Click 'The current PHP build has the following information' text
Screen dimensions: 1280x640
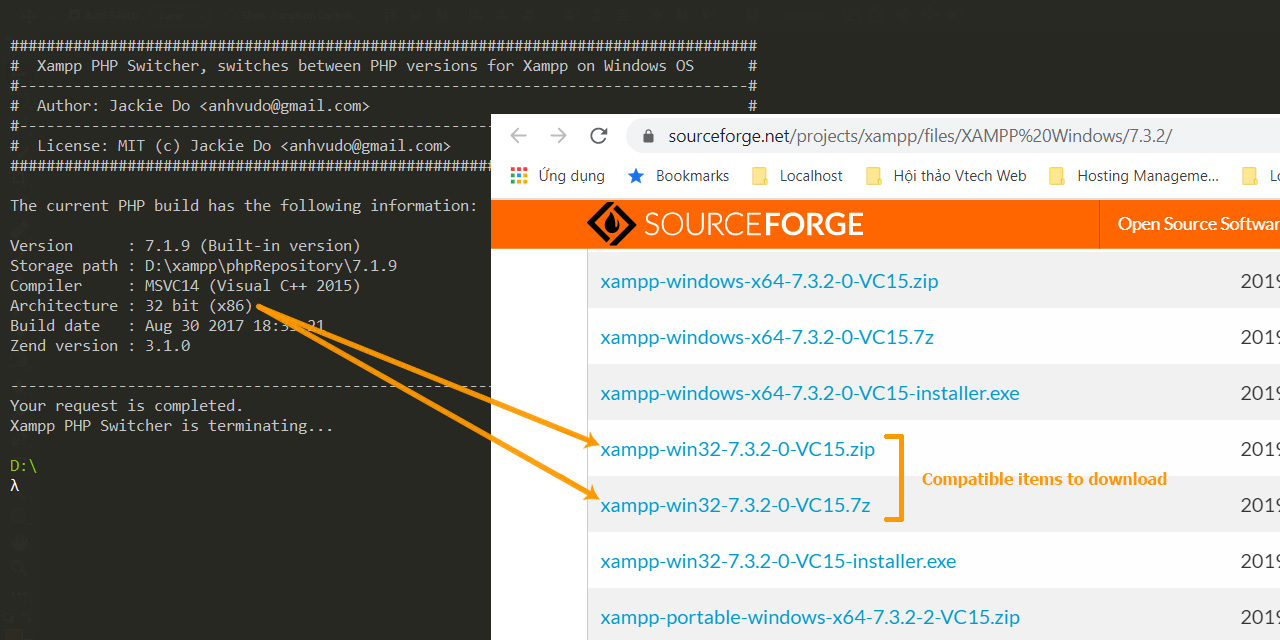click(244, 206)
